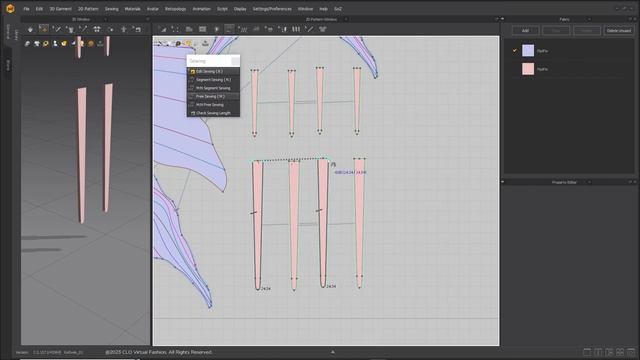Screen dimensions: 640x360
Task: Open the Avatar menu
Action: (153, 9)
